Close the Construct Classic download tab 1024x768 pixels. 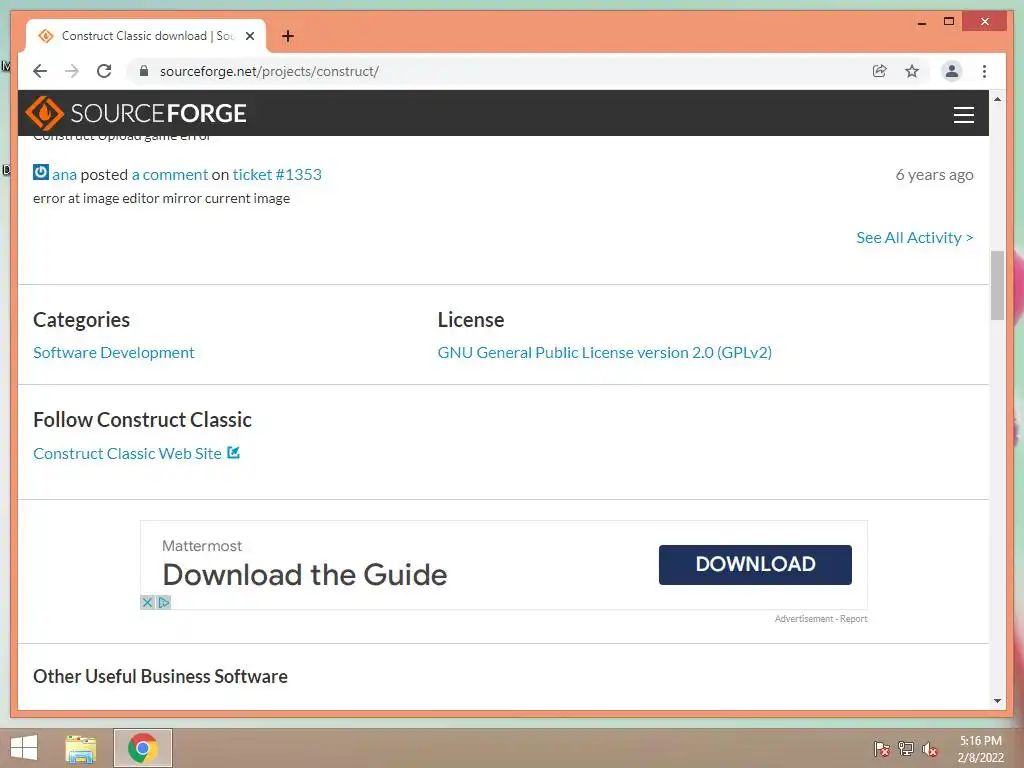coord(249,36)
